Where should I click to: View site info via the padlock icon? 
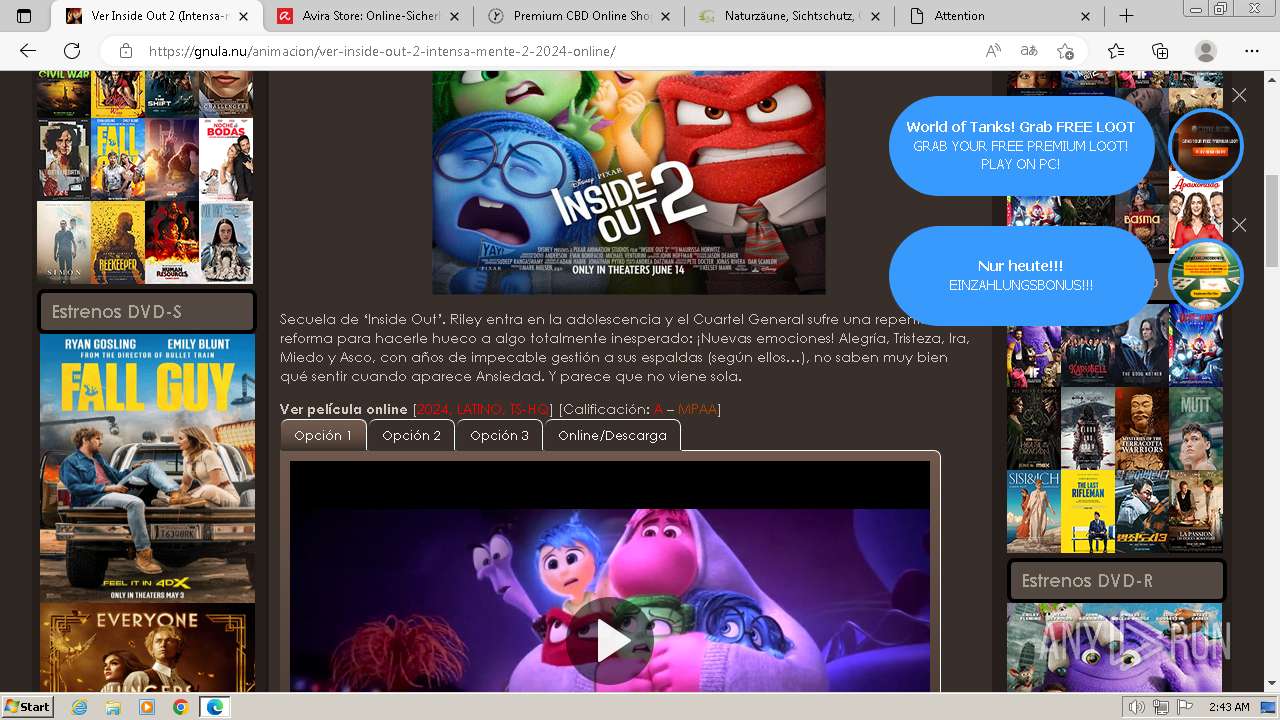[126, 51]
